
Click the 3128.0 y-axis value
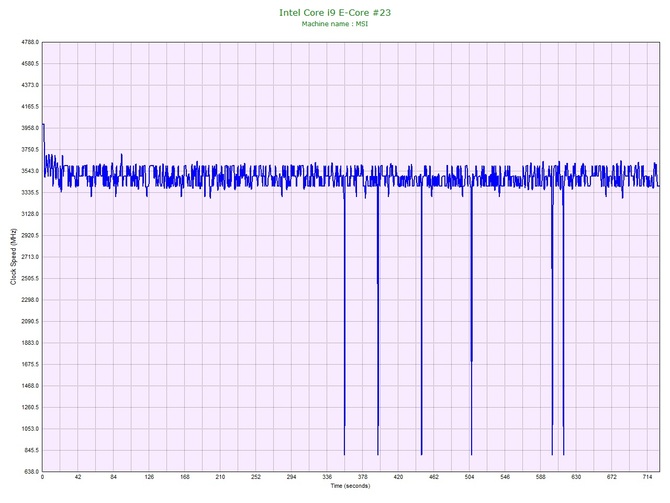[x=30, y=214]
